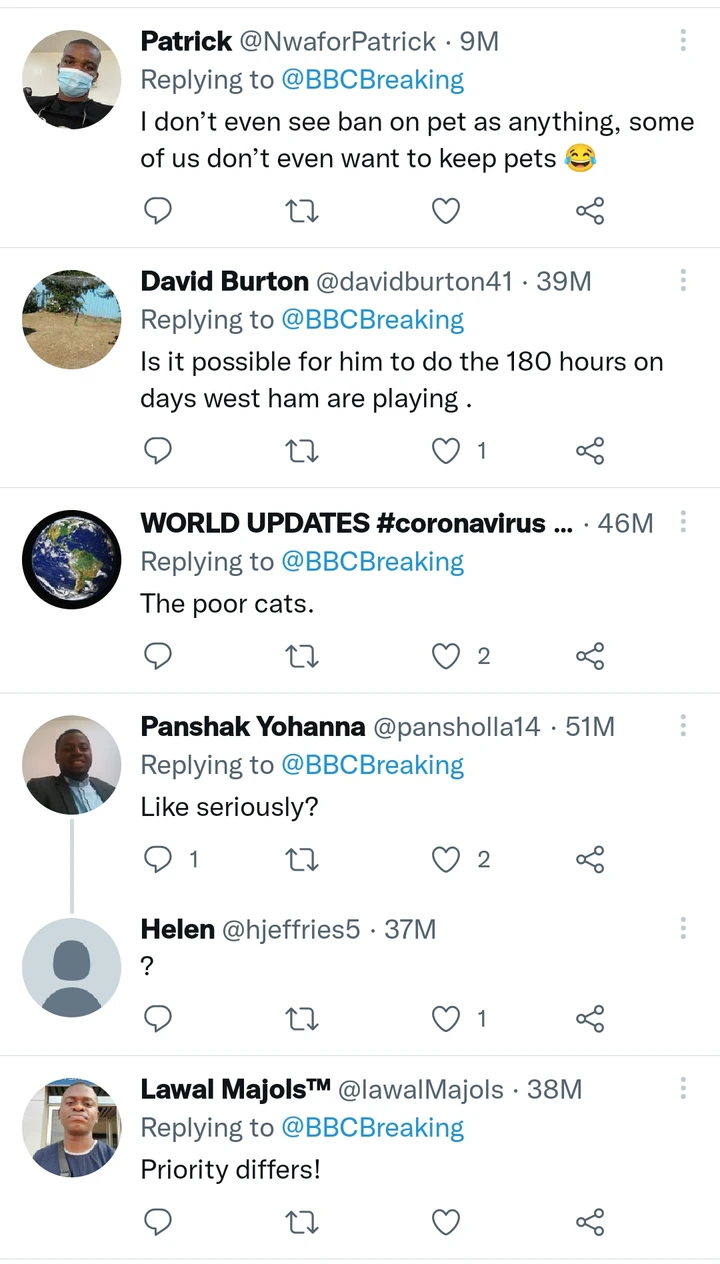Viewport: 720px width, 1264px height.
Task: Open more options for Patrick's tweet
Action: (x=683, y=41)
